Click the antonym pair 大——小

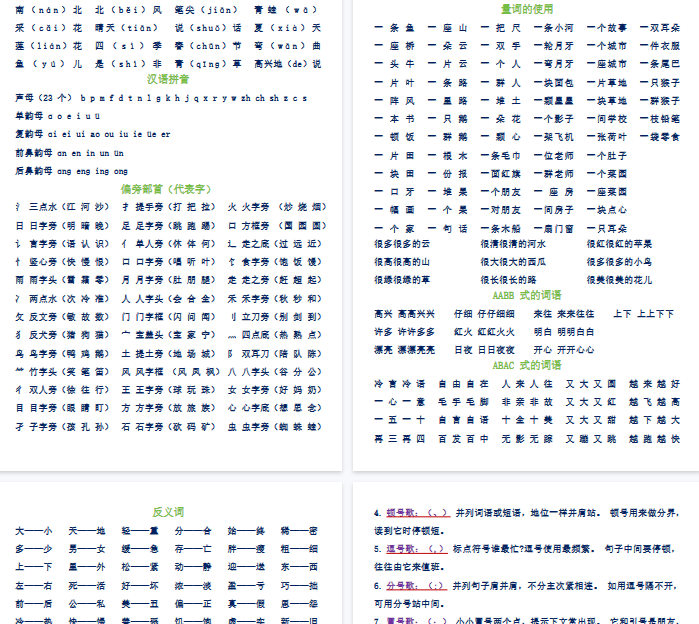33,531
